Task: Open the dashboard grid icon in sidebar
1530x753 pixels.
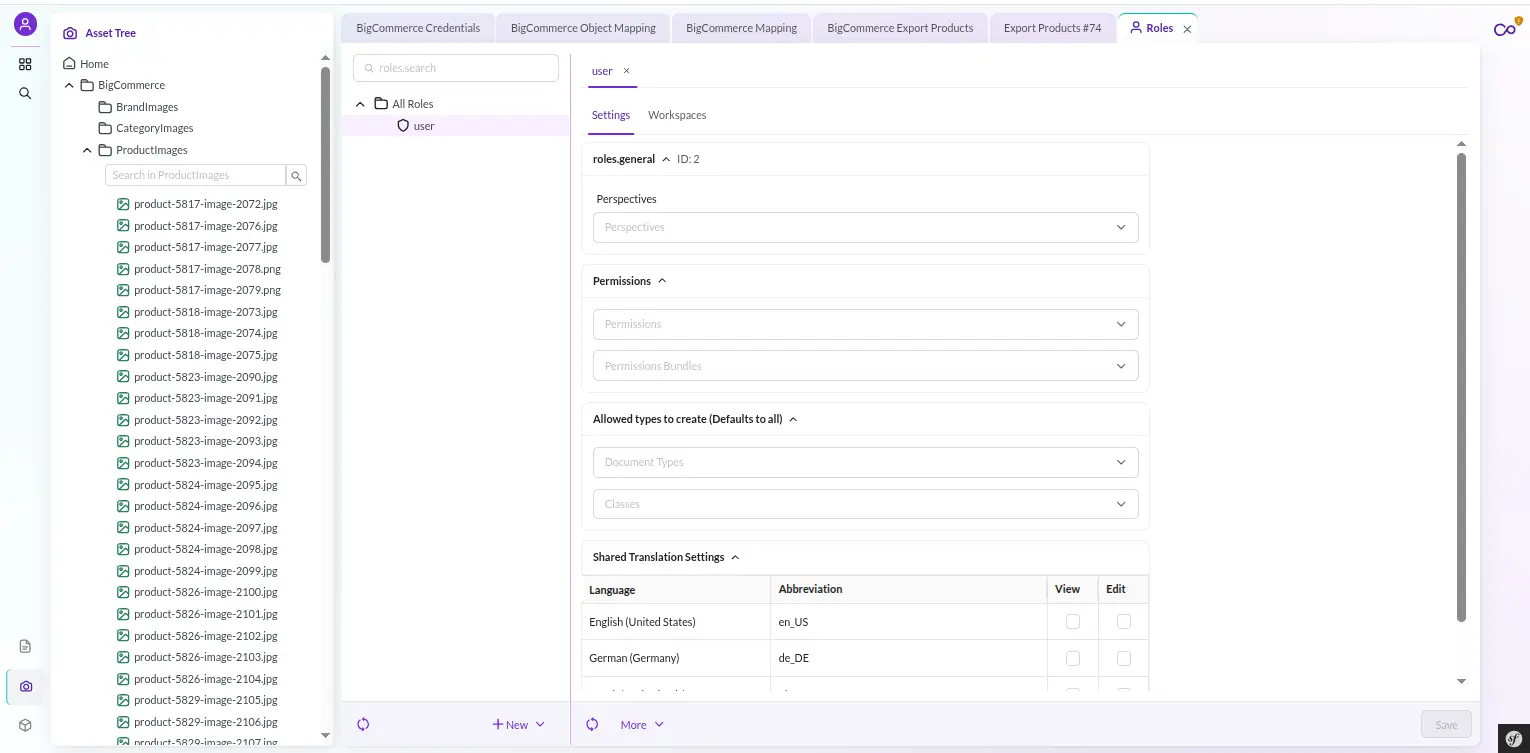Action: 25,64
